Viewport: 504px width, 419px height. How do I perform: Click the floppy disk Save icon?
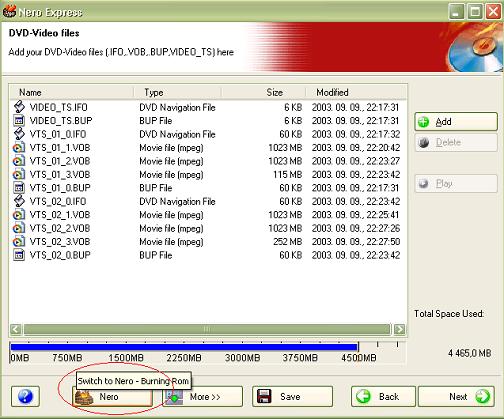(x=264, y=396)
